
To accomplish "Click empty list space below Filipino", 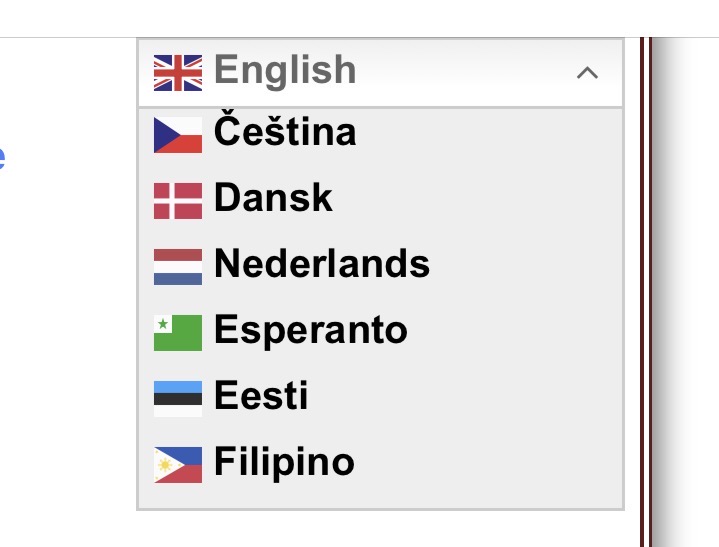I will (x=380, y=495).
